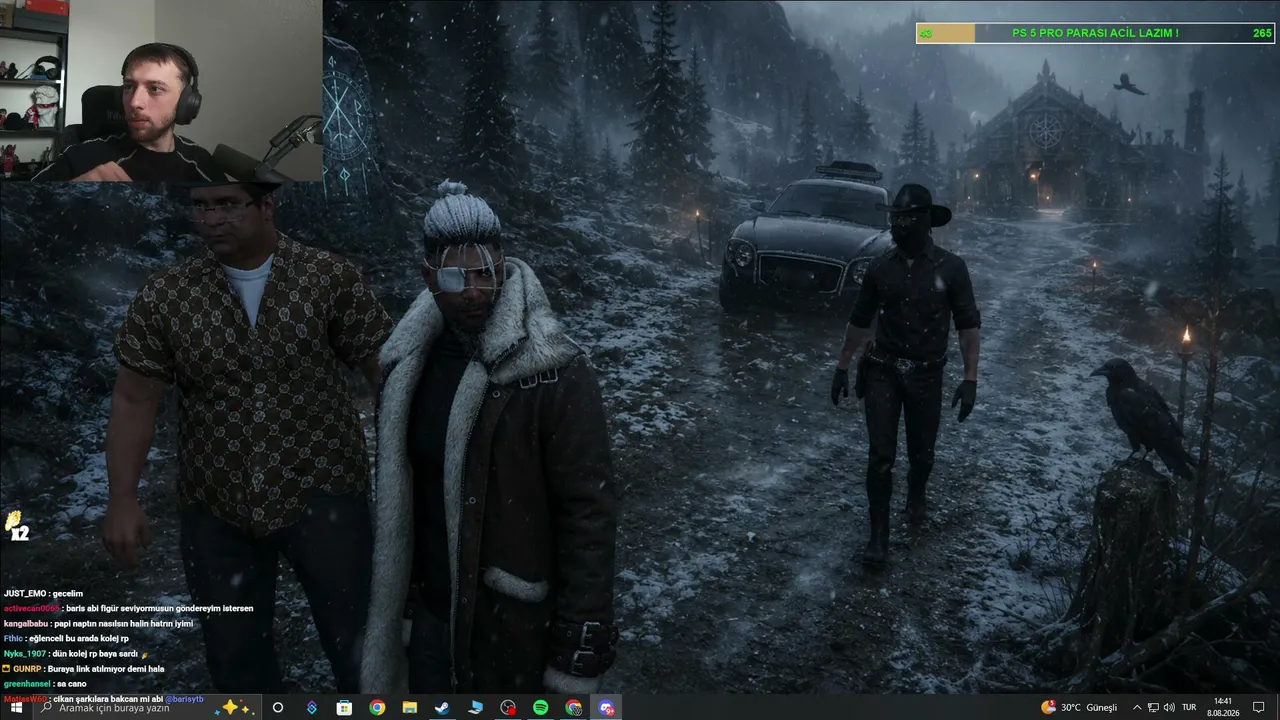Open the weather widget showing 30°C Güneşli
The image size is (1280, 720).
tap(1079, 708)
